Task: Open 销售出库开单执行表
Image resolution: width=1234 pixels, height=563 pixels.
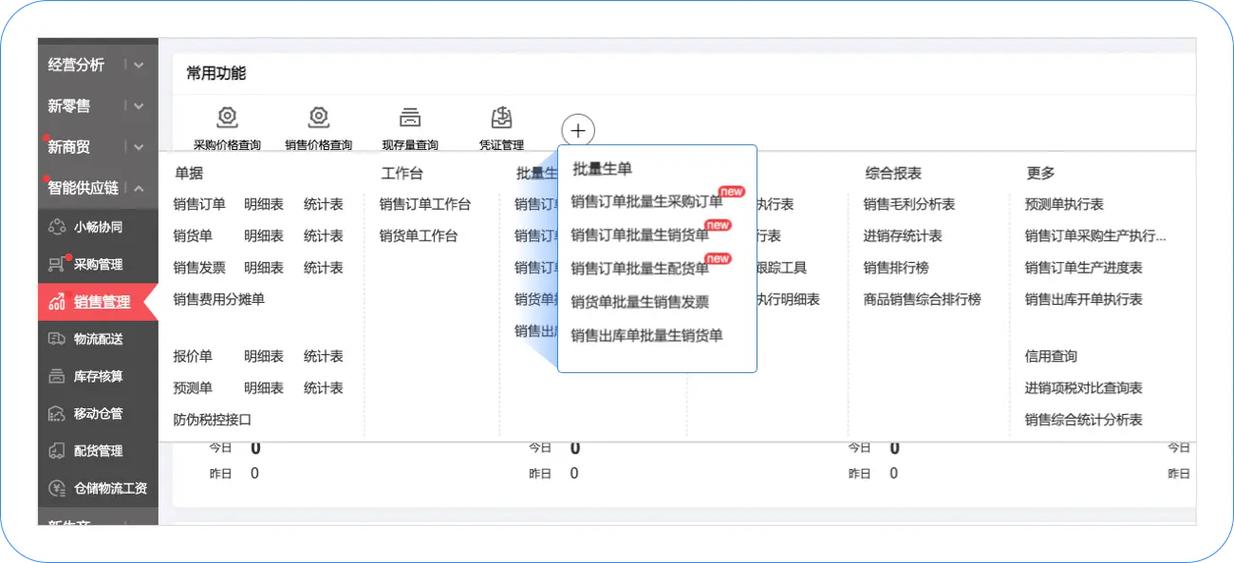Action: tap(1084, 299)
